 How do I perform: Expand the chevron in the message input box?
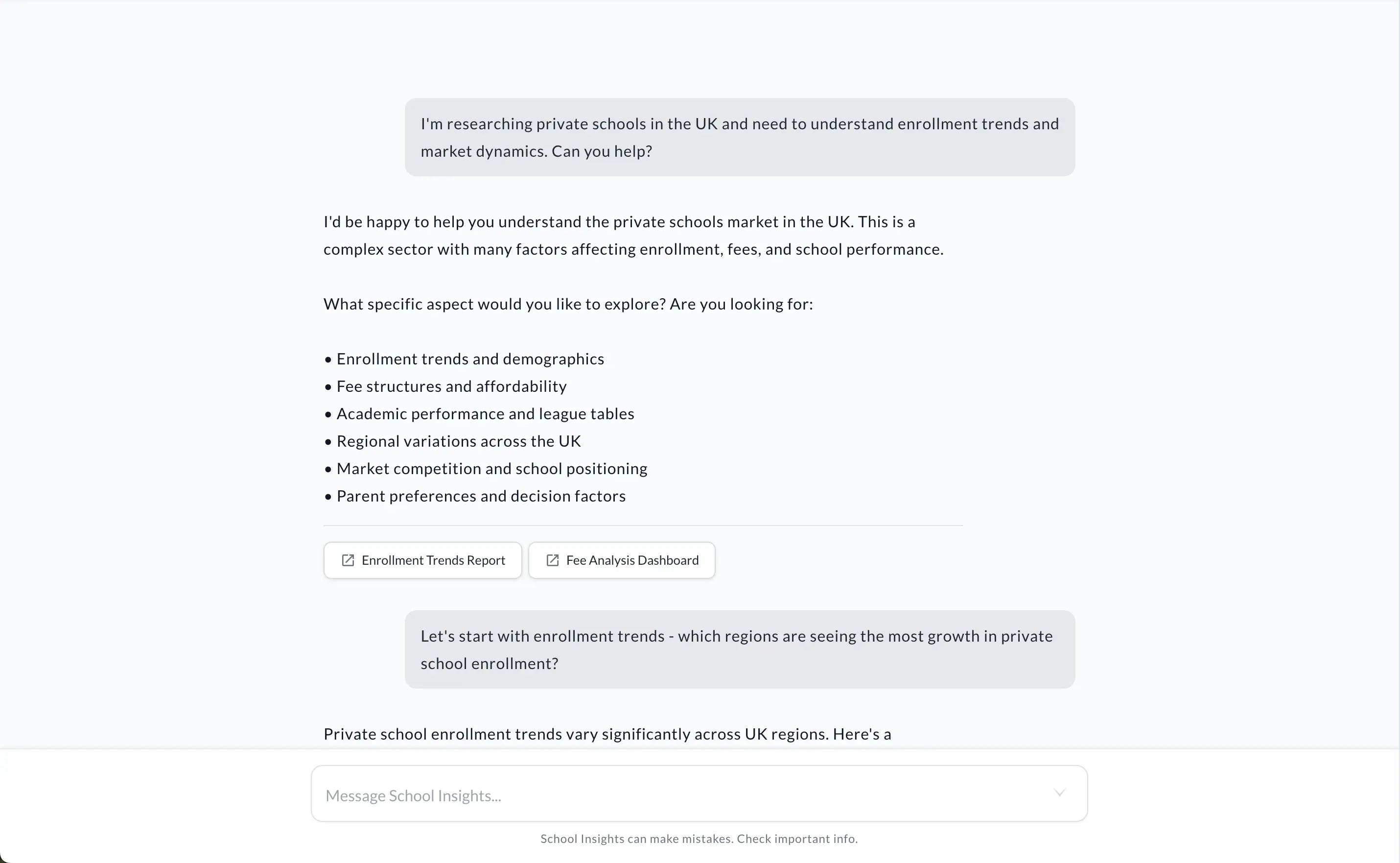pos(1059,793)
